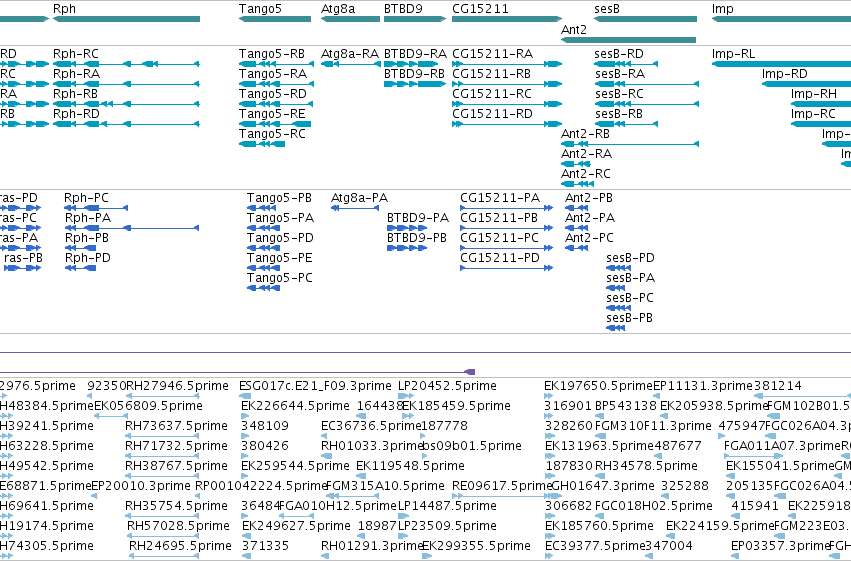Select transcript Rph-RC
Image resolution: width=851 pixels, height=561 pixels.
(x=126, y=64)
